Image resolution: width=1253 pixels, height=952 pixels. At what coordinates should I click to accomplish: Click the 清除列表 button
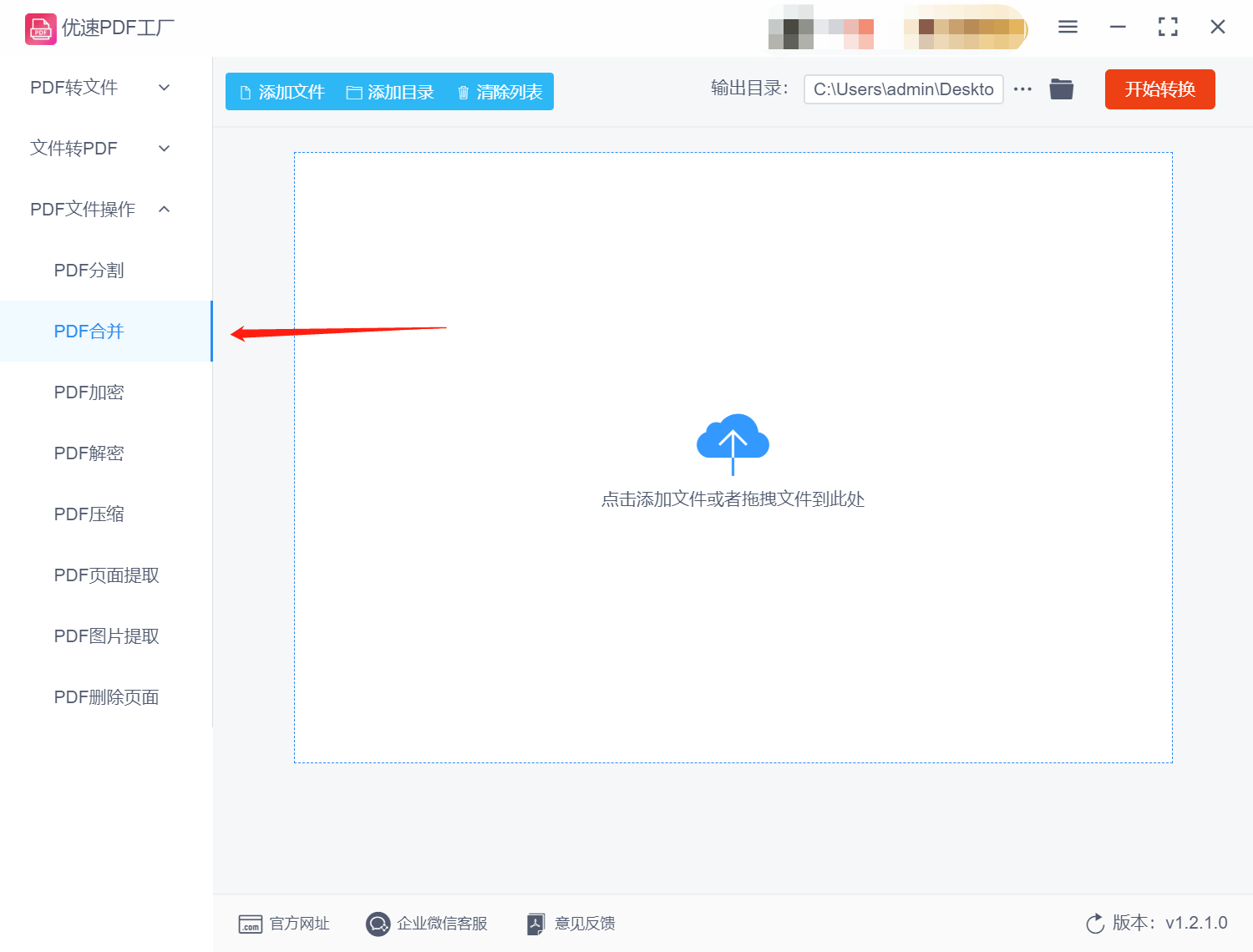tap(500, 92)
